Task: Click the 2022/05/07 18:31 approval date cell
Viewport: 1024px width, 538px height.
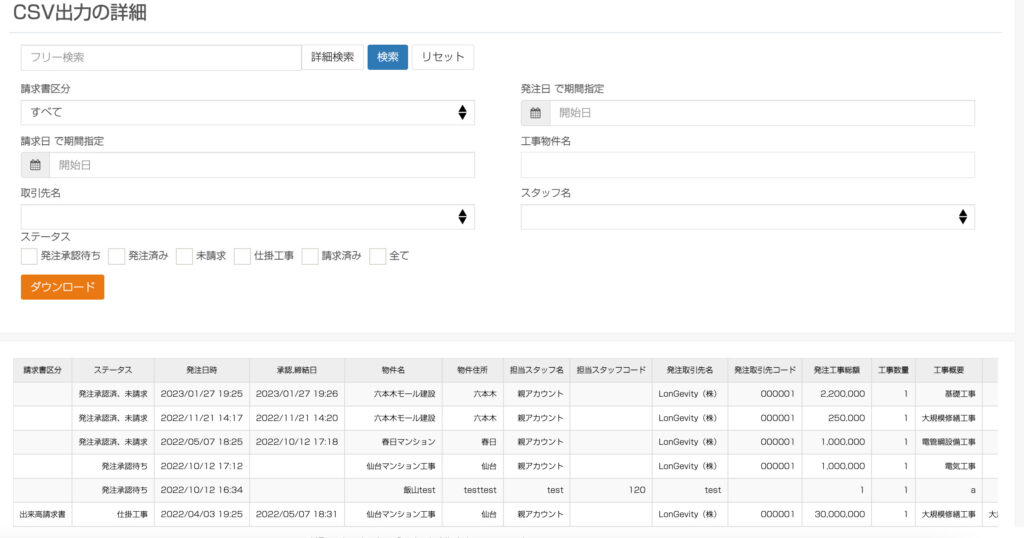Action: (297, 514)
